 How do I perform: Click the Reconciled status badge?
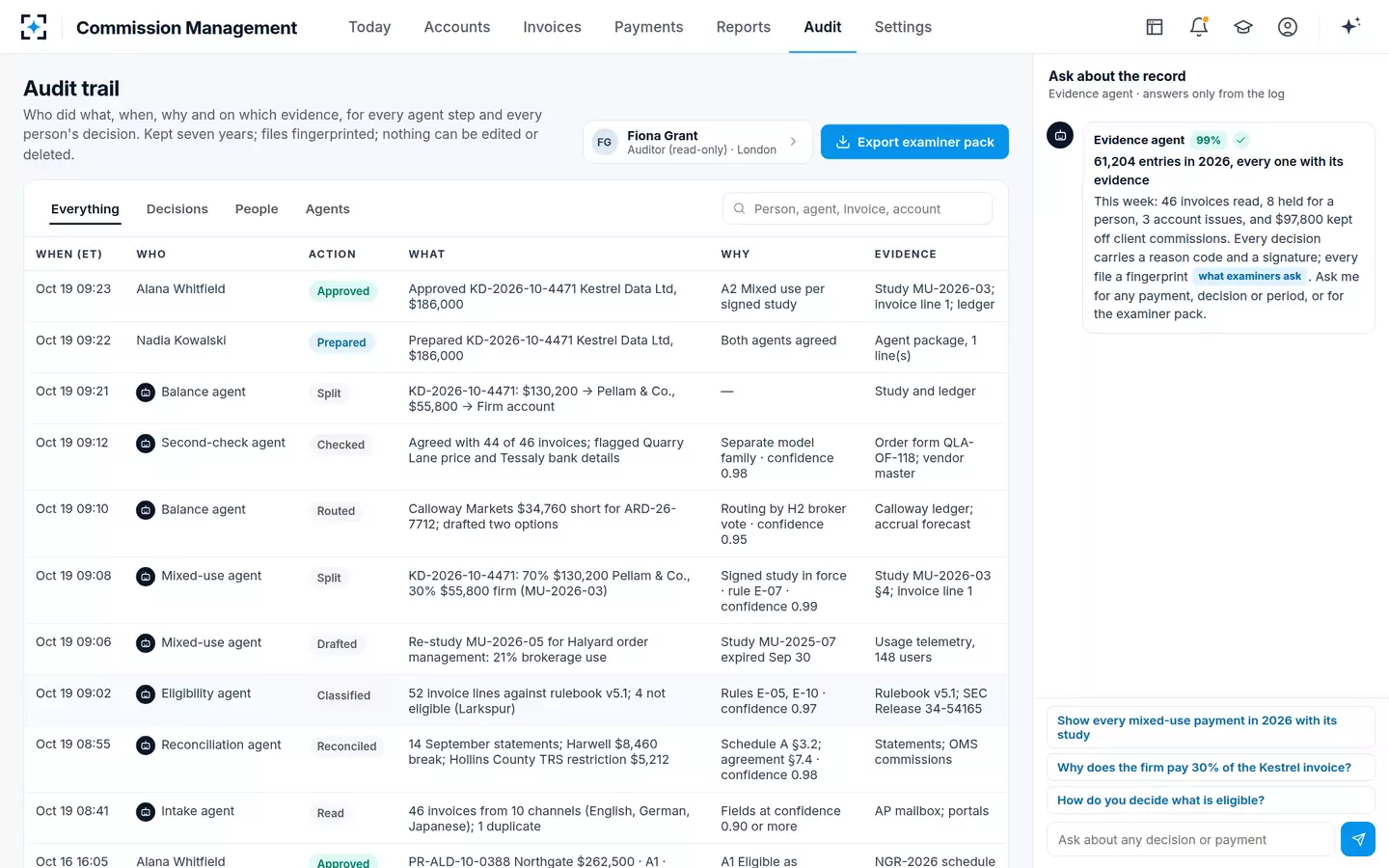point(347,746)
